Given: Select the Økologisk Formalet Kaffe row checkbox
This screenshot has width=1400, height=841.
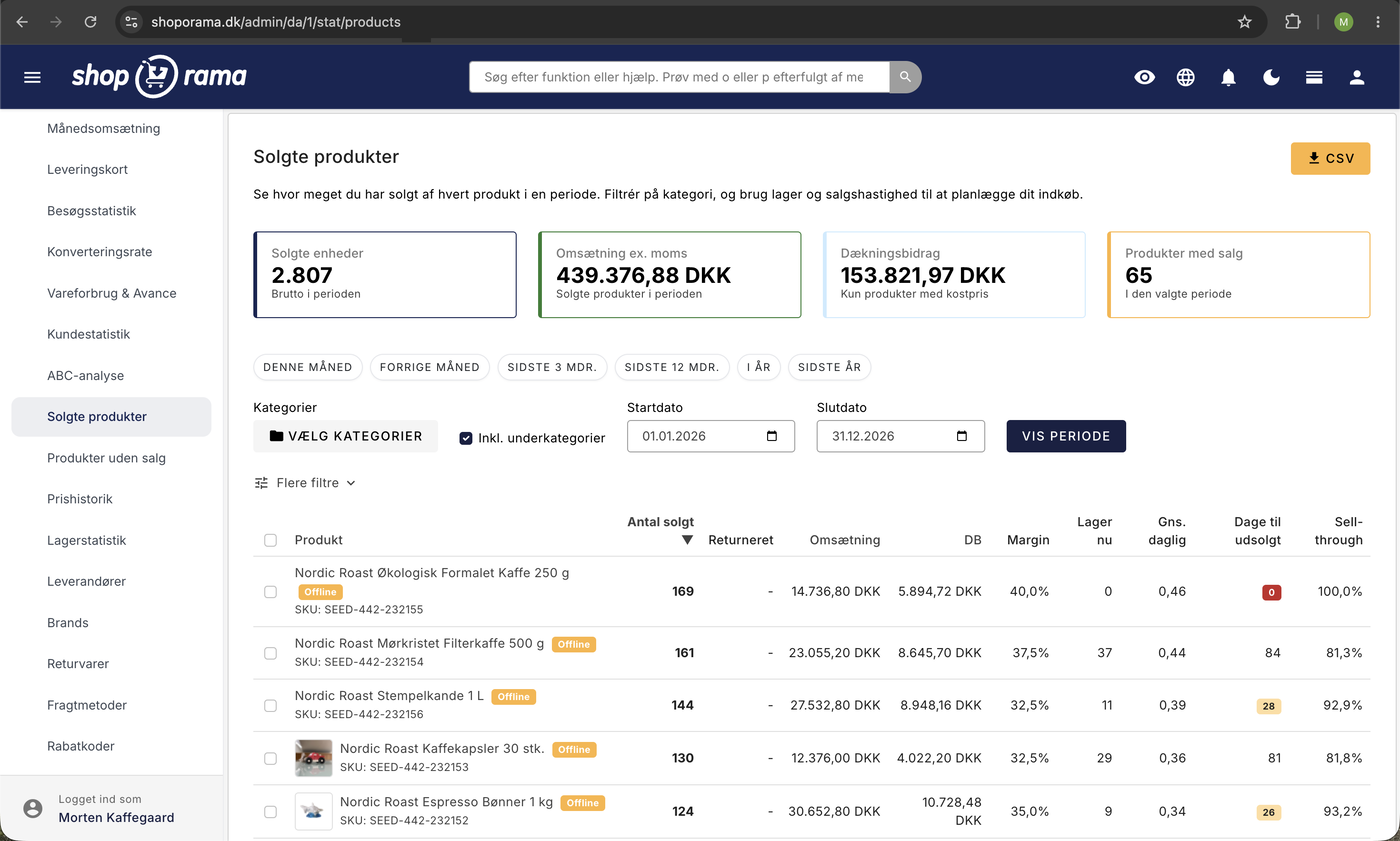Looking at the screenshot, I should pos(270,592).
